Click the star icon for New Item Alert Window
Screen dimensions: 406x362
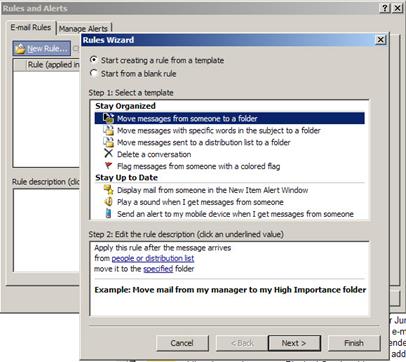point(108,189)
